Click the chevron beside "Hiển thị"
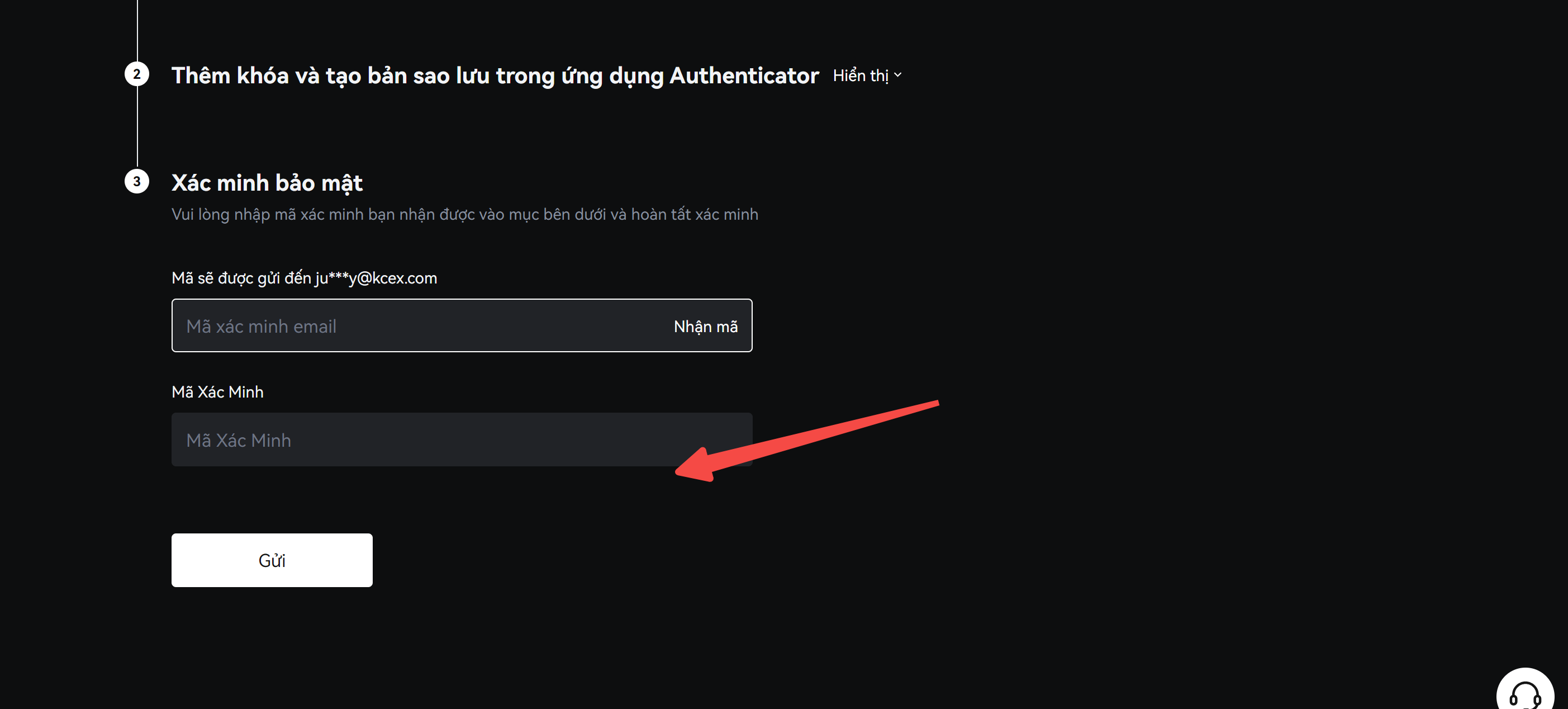The width and height of the screenshot is (1568, 709). [x=898, y=75]
